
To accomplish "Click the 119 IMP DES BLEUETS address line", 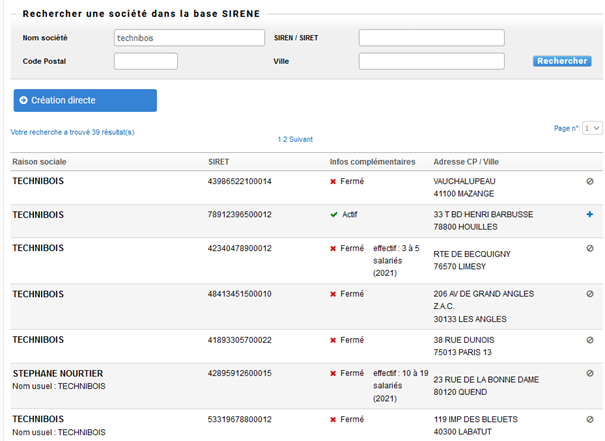I will coord(476,419).
